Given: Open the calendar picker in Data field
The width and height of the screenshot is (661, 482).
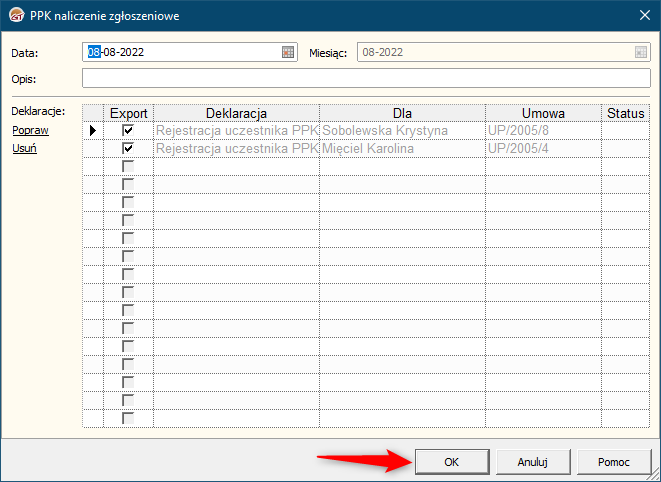Looking at the screenshot, I should [x=288, y=52].
